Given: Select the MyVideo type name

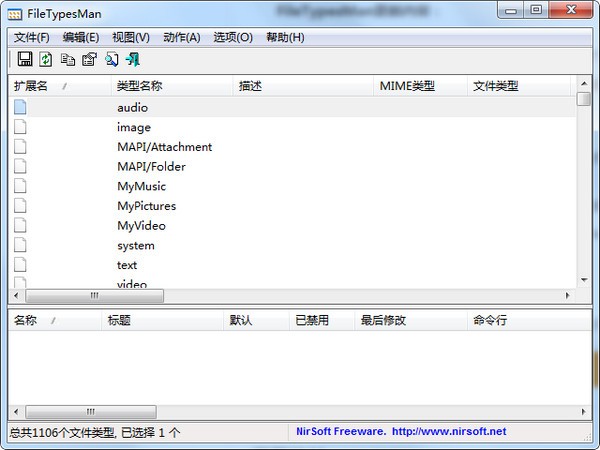Looking at the screenshot, I should [142, 226].
